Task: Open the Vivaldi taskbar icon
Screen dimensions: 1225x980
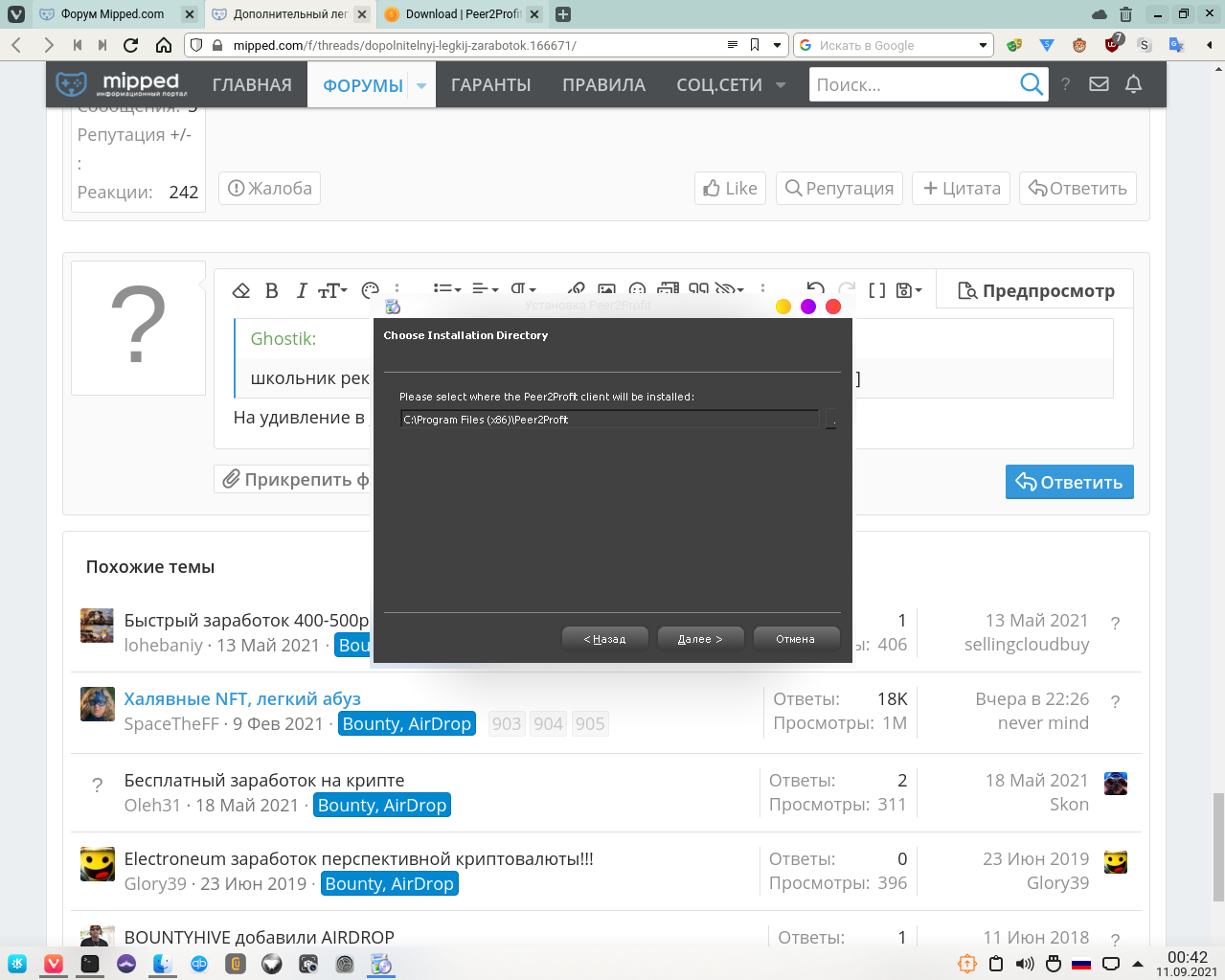Action: (54, 964)
